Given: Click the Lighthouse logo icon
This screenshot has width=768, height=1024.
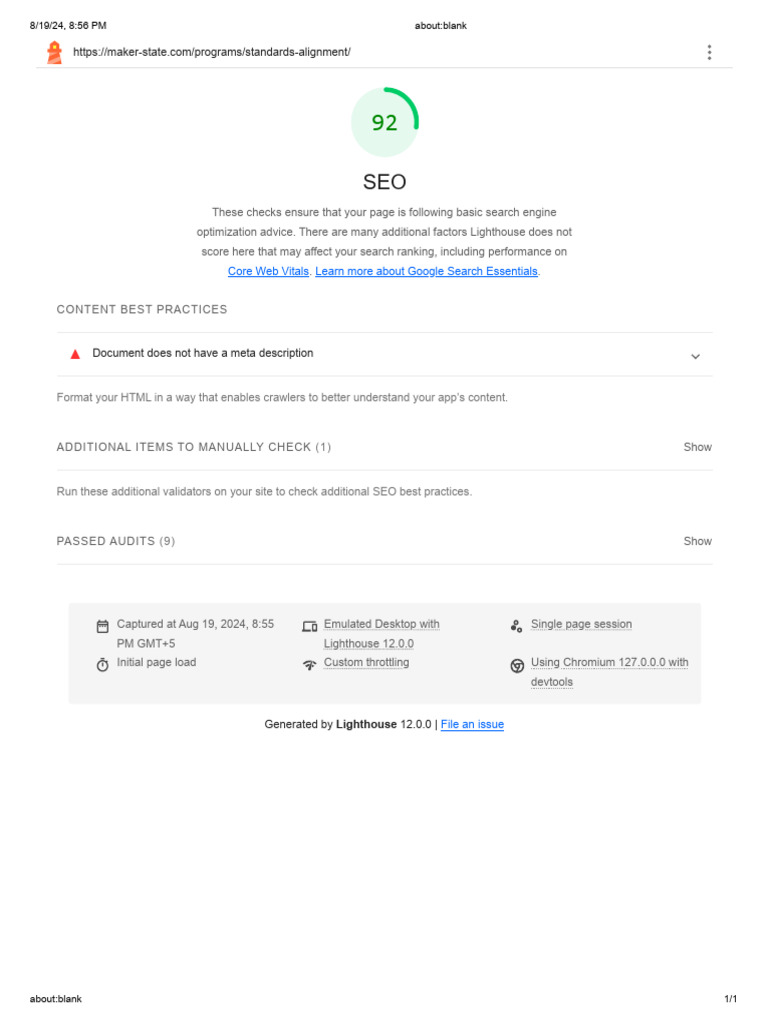Looking at the screenshot, I should [54, 53].
